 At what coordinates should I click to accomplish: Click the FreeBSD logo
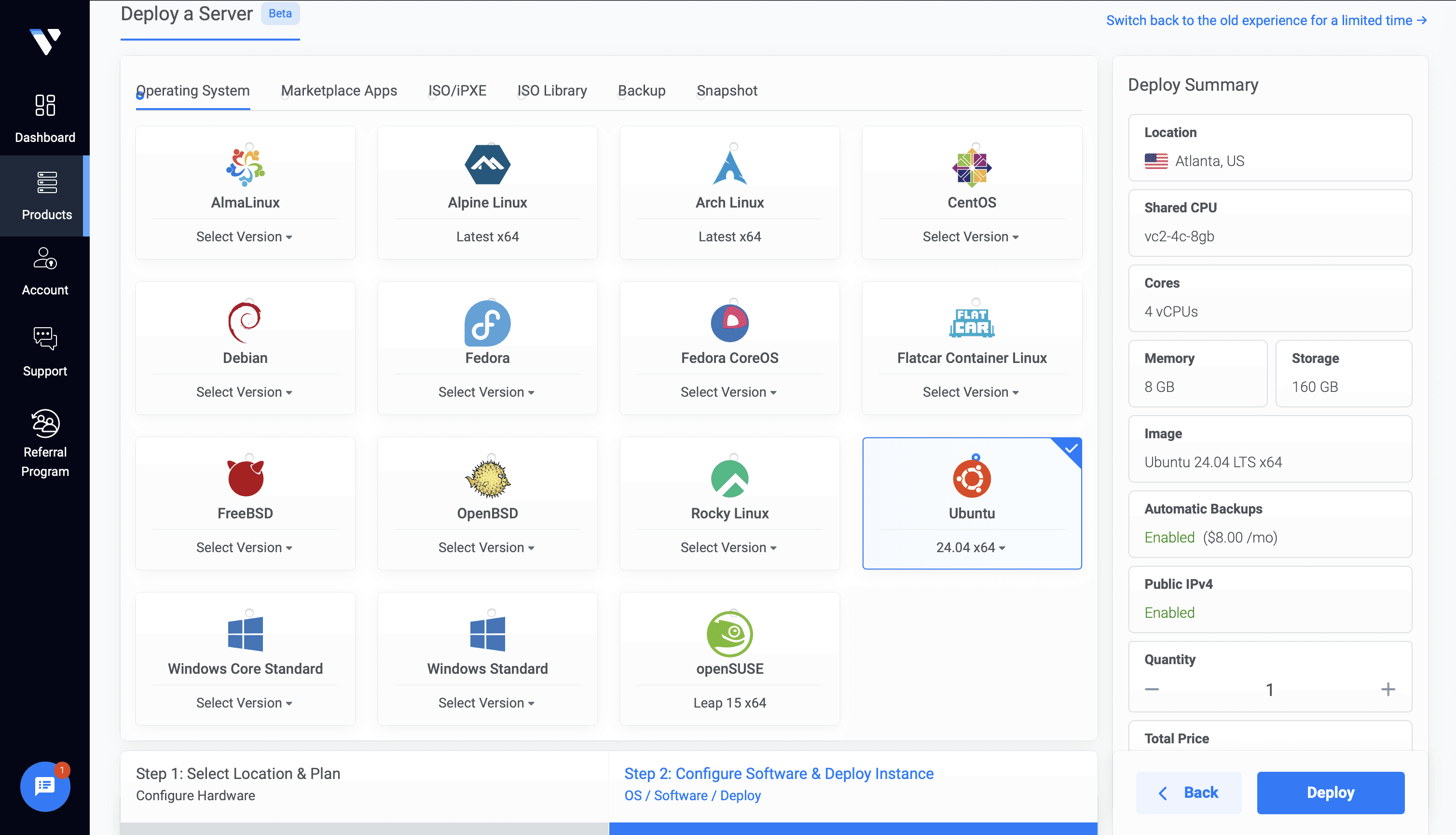246,478
